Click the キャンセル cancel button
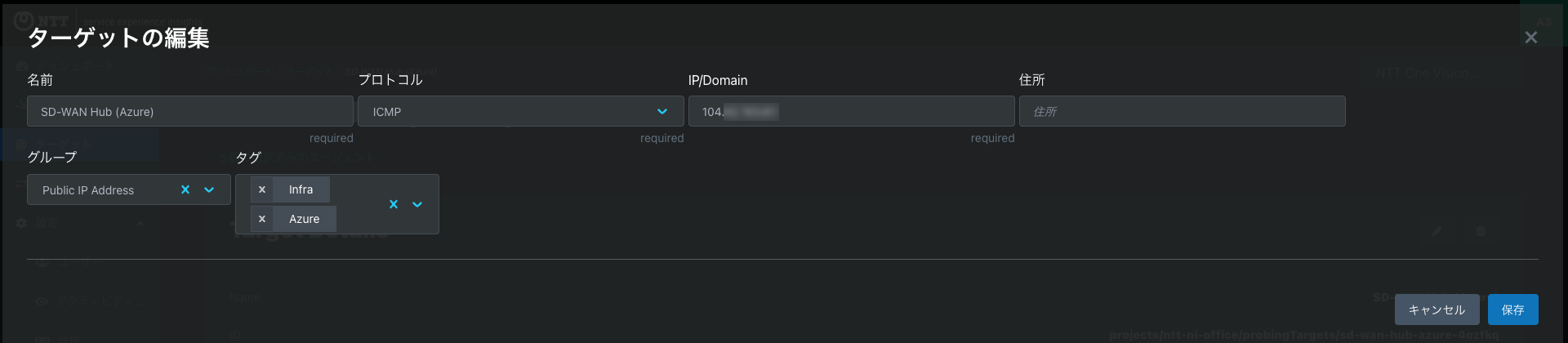The height and width of the screenshot is (343, 1568). 1437,310
